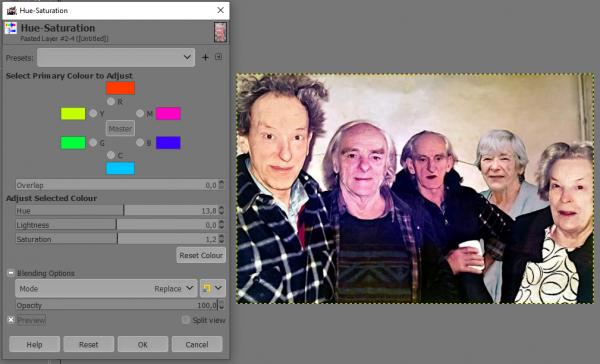Click the Hue slider
Image resolution: width=600 pixels, height=364 pixels.
117,211
